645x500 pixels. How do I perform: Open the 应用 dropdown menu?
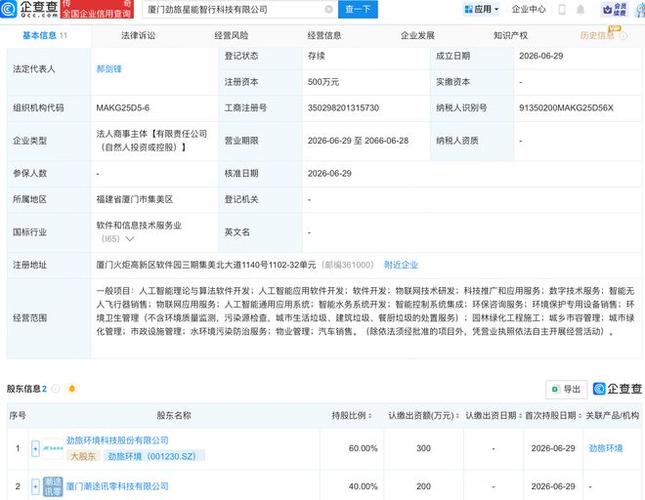click(481, 9)
